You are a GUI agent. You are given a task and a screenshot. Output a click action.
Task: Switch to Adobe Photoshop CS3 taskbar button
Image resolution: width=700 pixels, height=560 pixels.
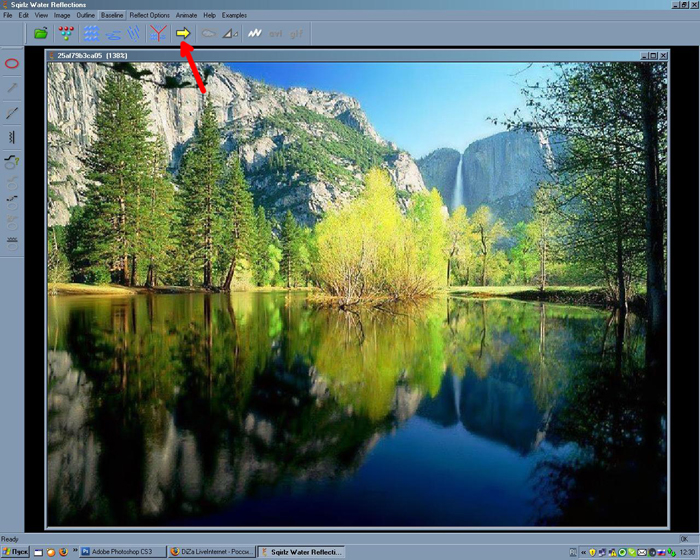(122, 552)
